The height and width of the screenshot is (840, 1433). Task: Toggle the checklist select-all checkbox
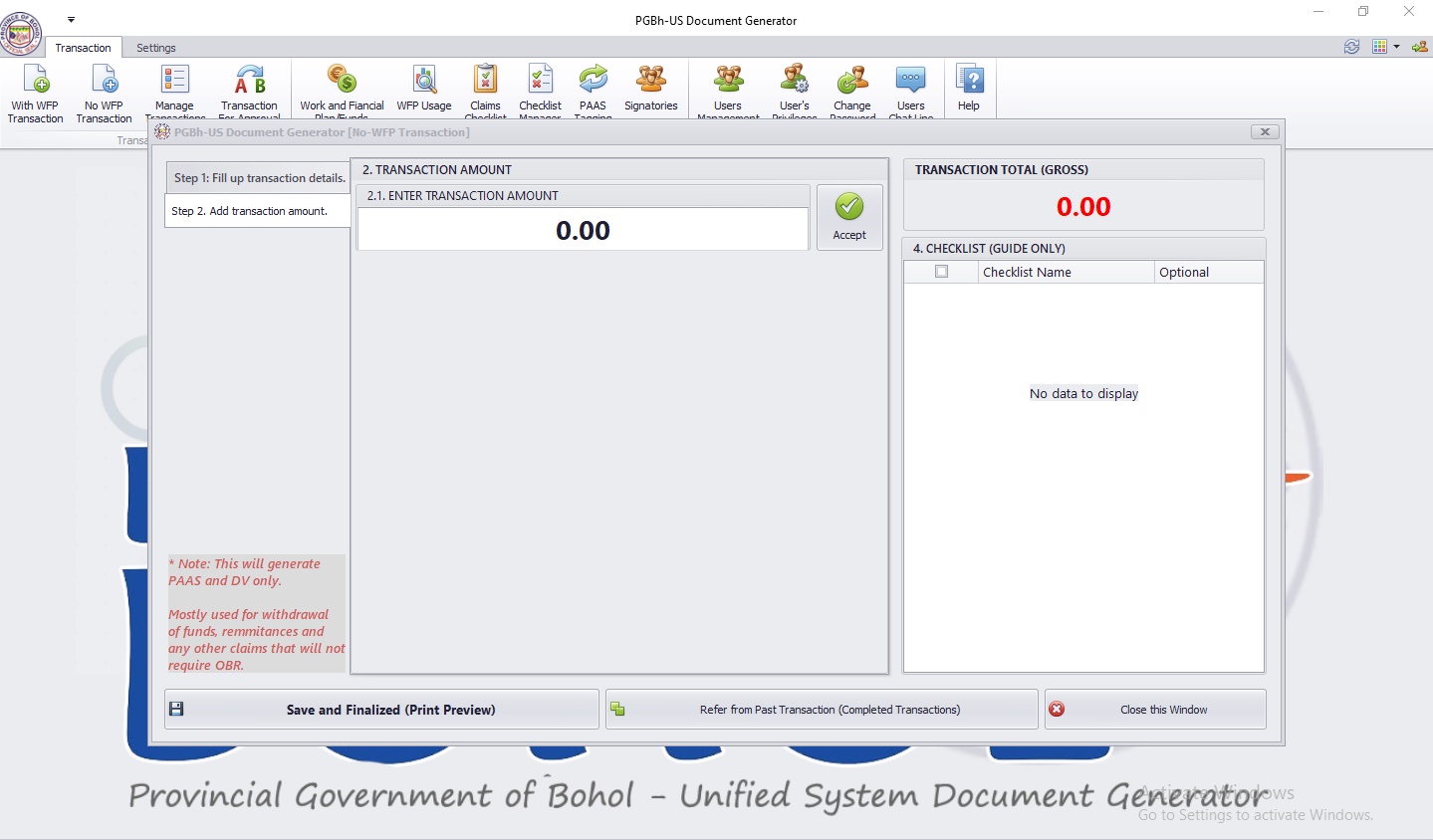[941, 272]
